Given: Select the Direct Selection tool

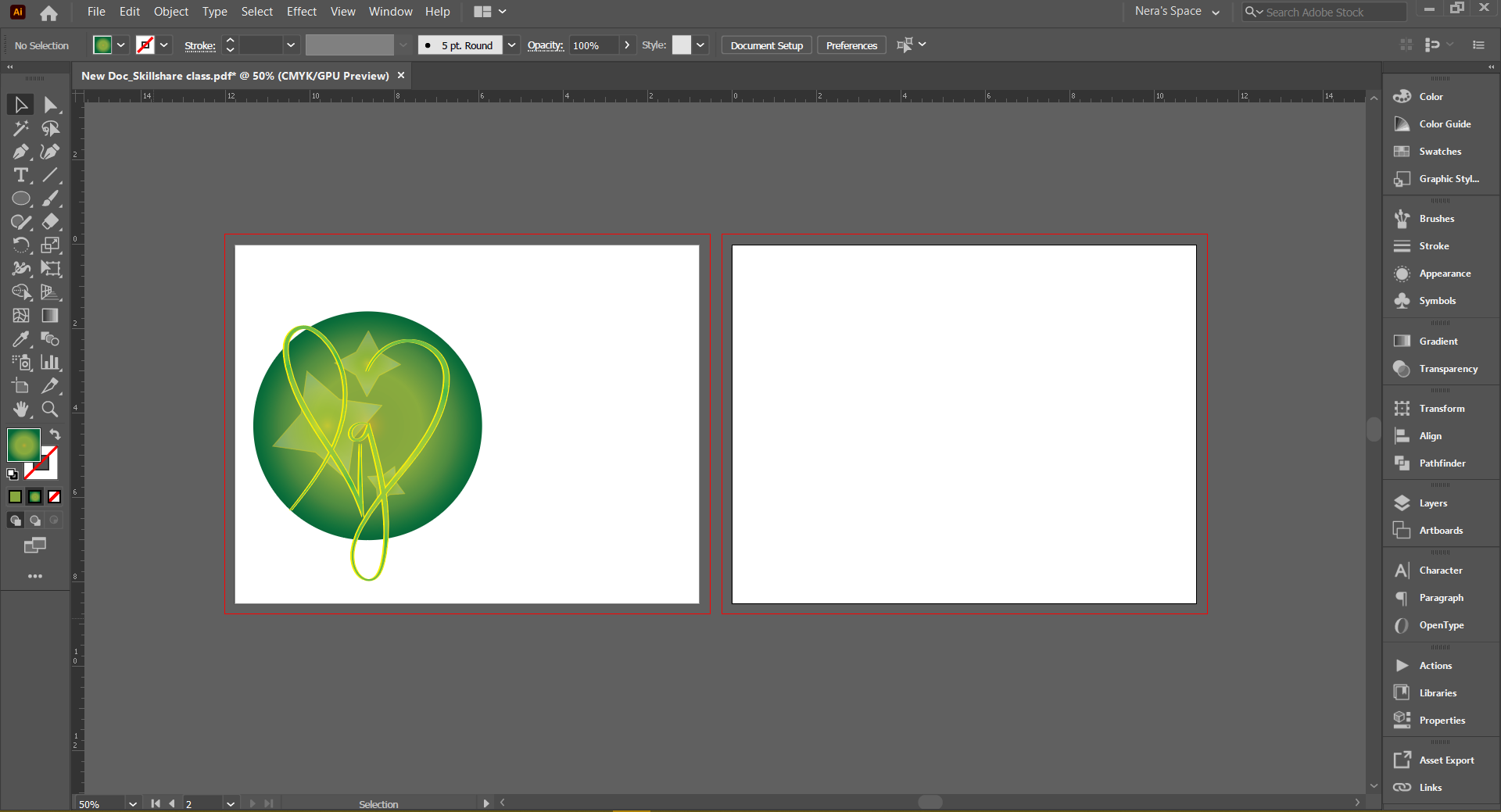Looking at the screenshot, I should pyautogui.click(x=51, y=105).
